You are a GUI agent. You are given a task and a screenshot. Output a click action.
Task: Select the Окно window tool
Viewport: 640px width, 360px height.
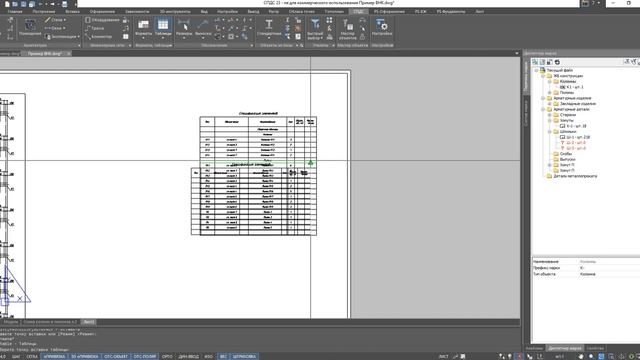point(55,28)
